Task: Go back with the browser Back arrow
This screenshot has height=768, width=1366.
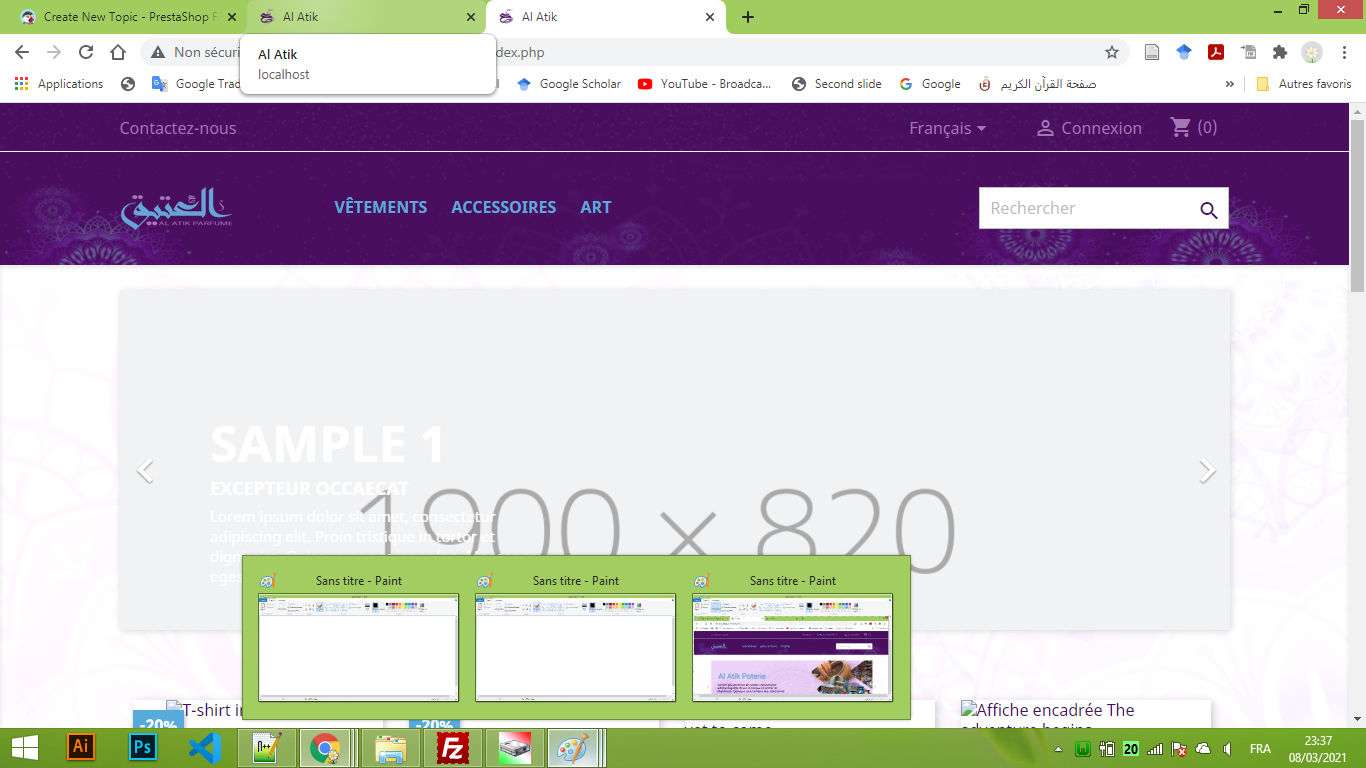Action: point(22,52)
